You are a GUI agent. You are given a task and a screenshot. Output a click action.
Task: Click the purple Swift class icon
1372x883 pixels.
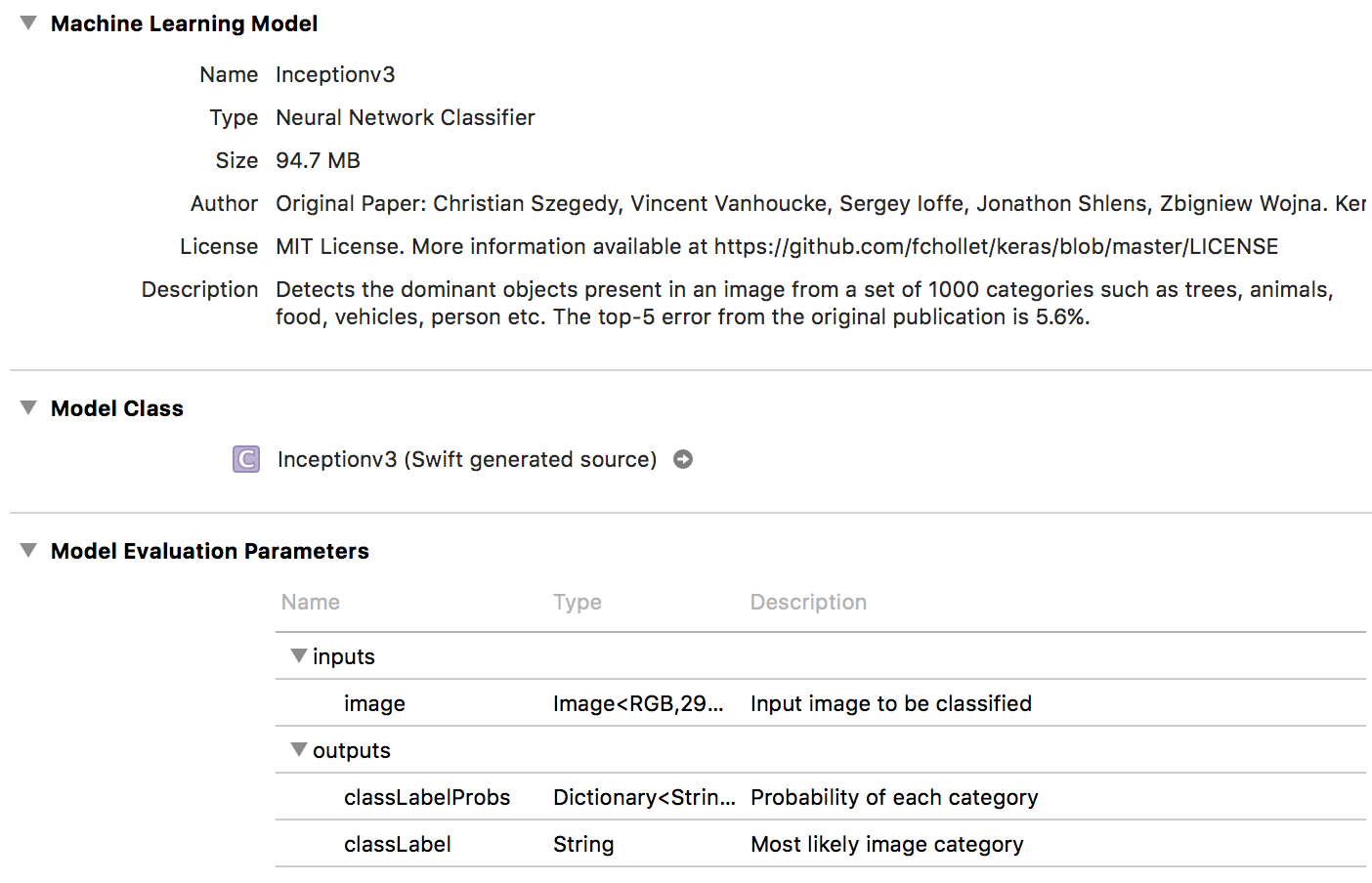[x=246, y=459]
